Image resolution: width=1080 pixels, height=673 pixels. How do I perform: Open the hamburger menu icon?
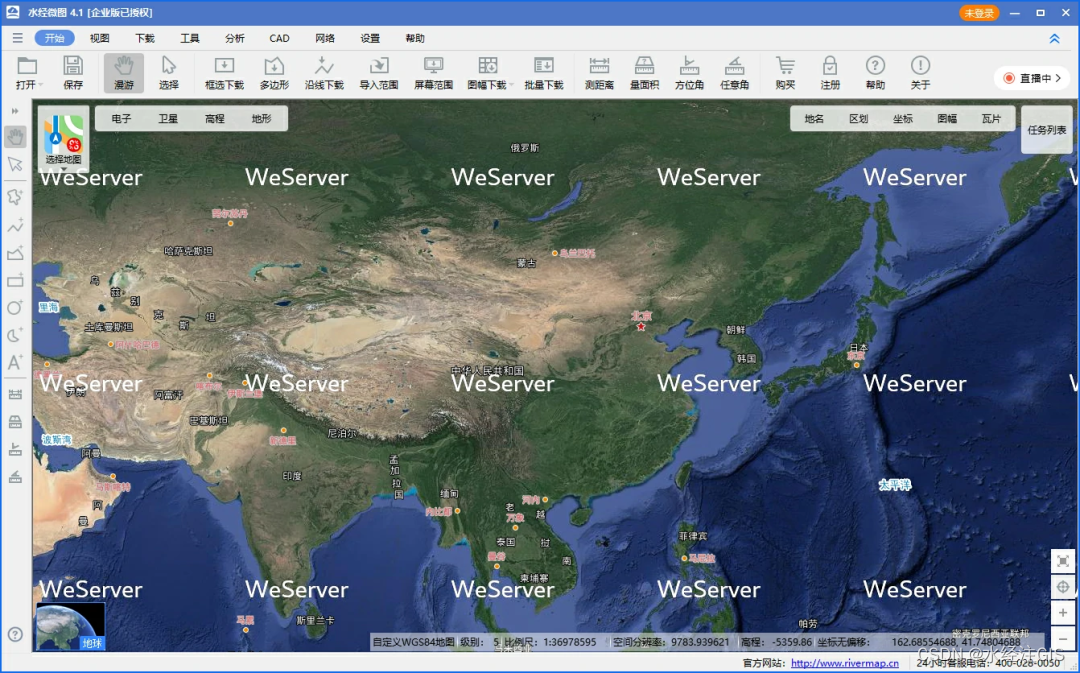(x=17, y=38)
